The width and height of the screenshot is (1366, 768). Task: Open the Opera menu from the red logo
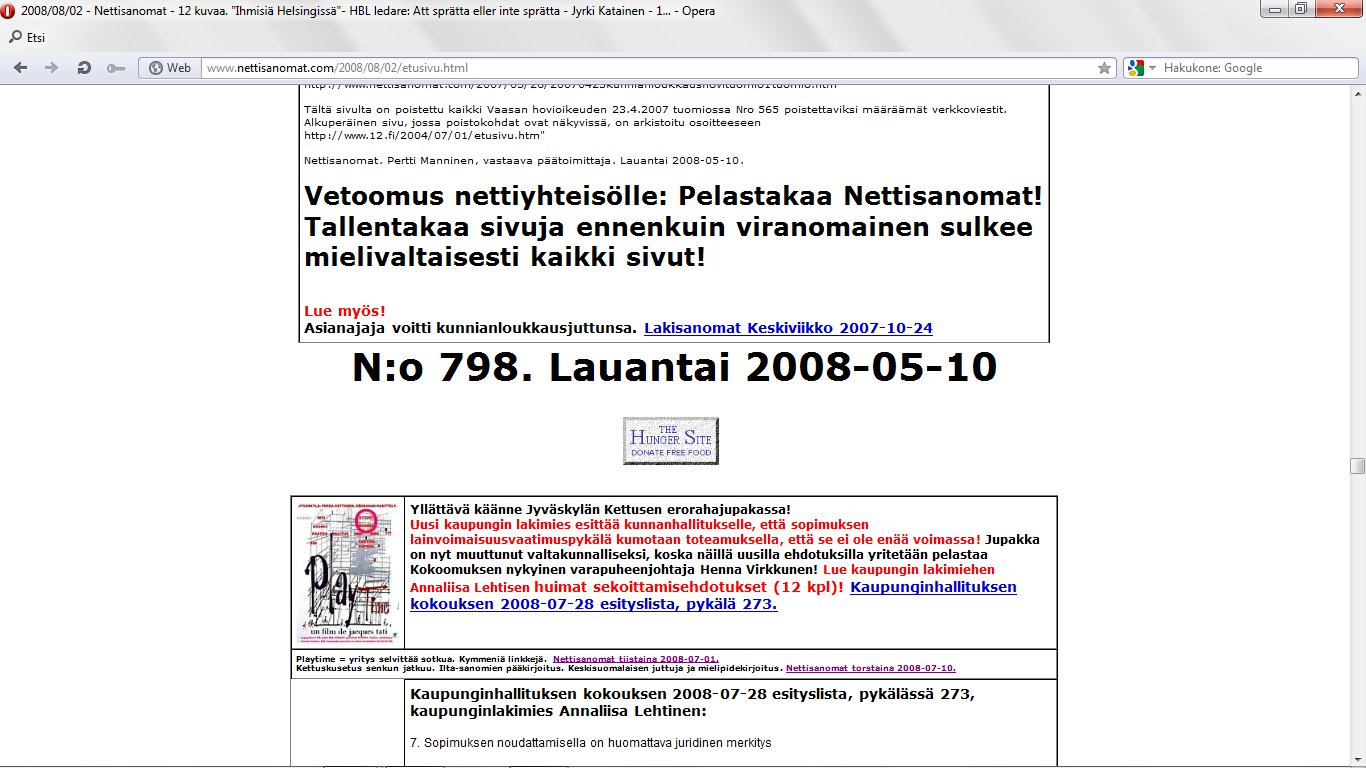(8, 10)
